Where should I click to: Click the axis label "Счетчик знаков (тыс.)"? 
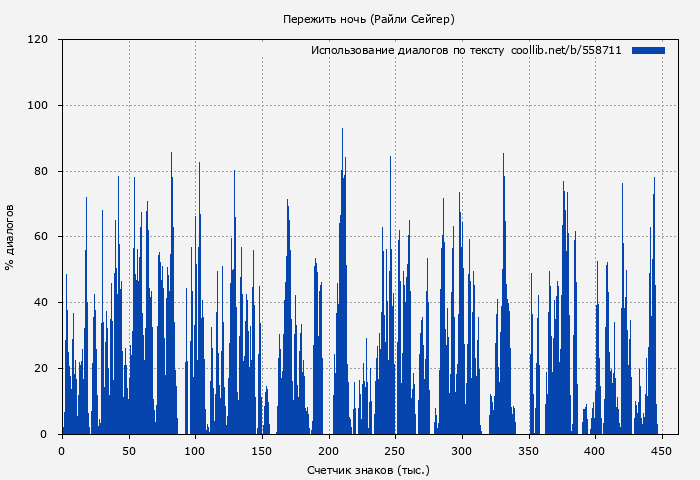[x=368, y=469]
